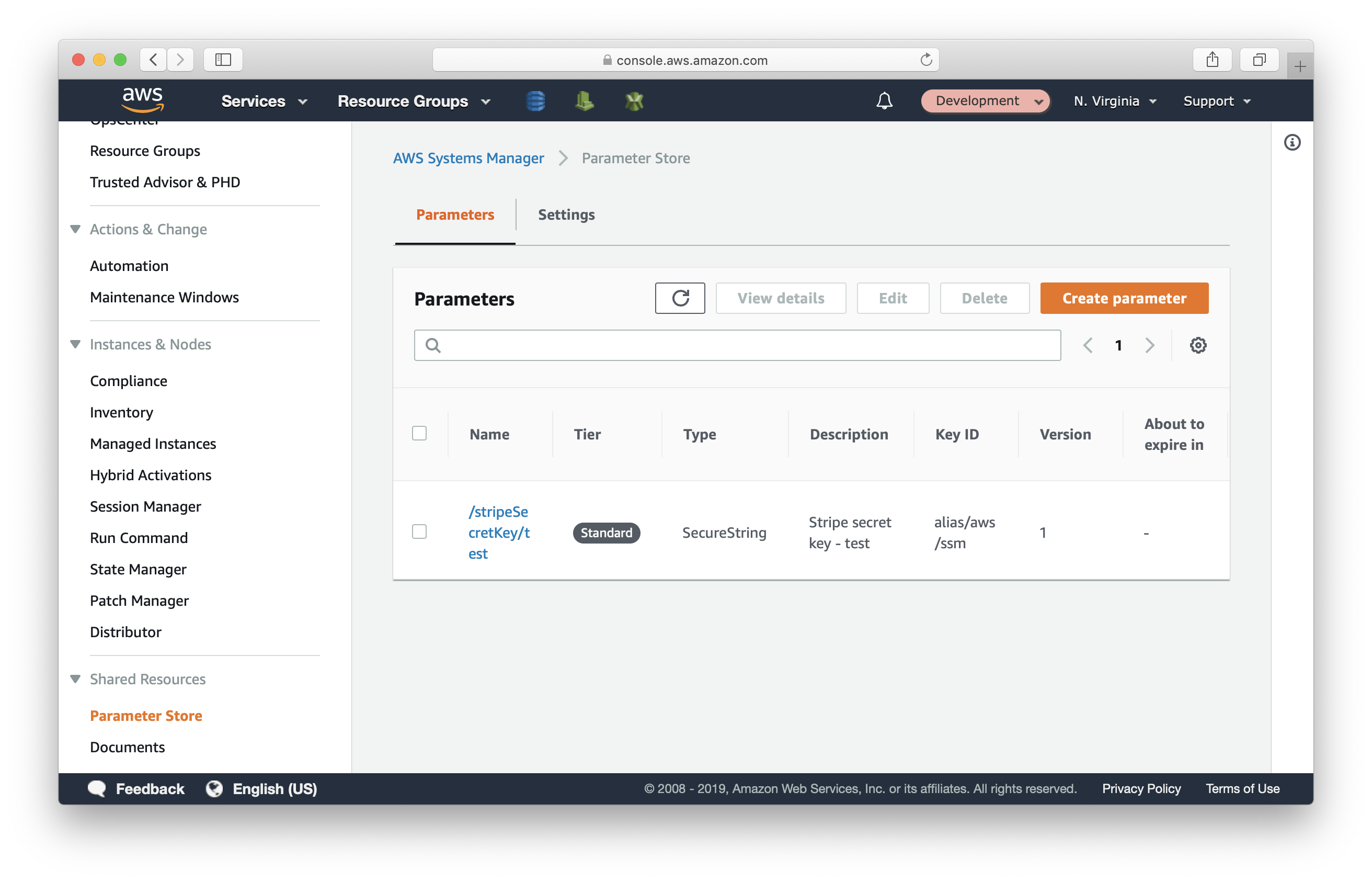Image resolution: width=1372 pixels, height=882 pixels.
Task: Toggle the select-all parameters checkbox
Action: [x=419, y=432]
